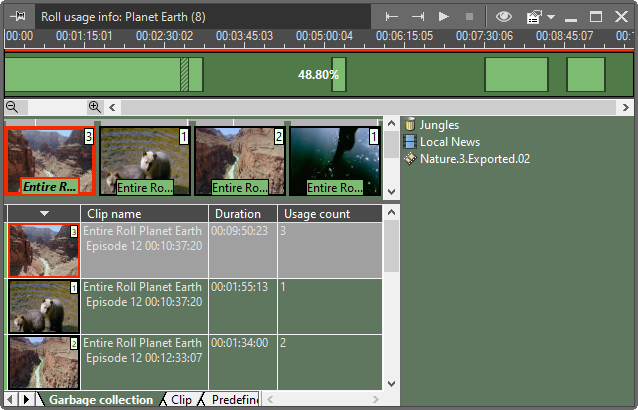Sort by the Usage count column

(x=317, y=214)
